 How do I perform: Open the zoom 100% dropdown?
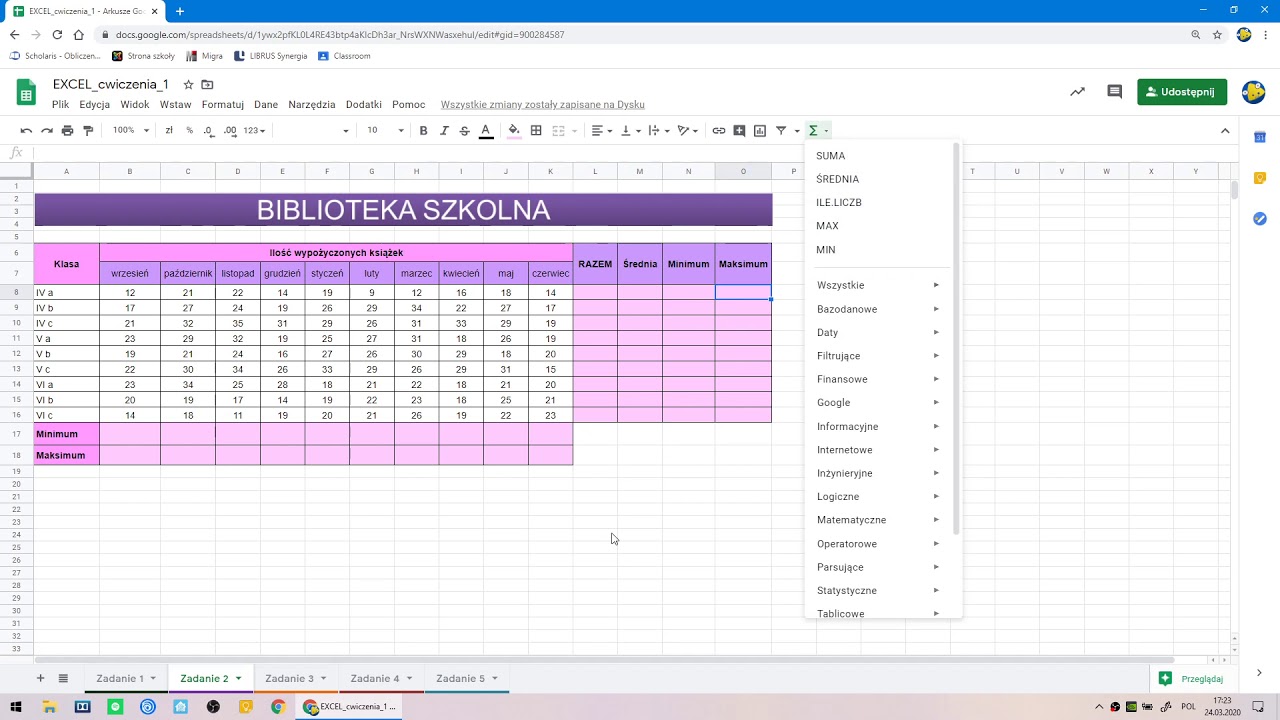pyautogui.click(x=130, y=130)
